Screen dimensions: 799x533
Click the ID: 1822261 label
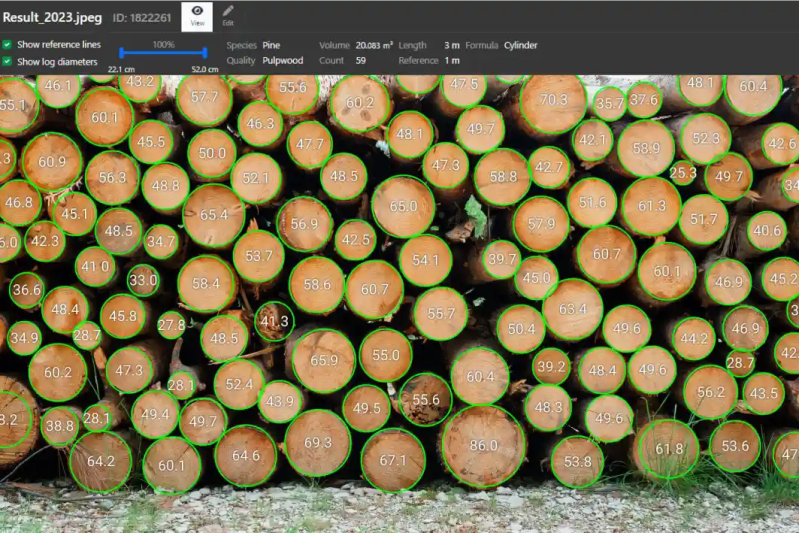tap(142, 18)
